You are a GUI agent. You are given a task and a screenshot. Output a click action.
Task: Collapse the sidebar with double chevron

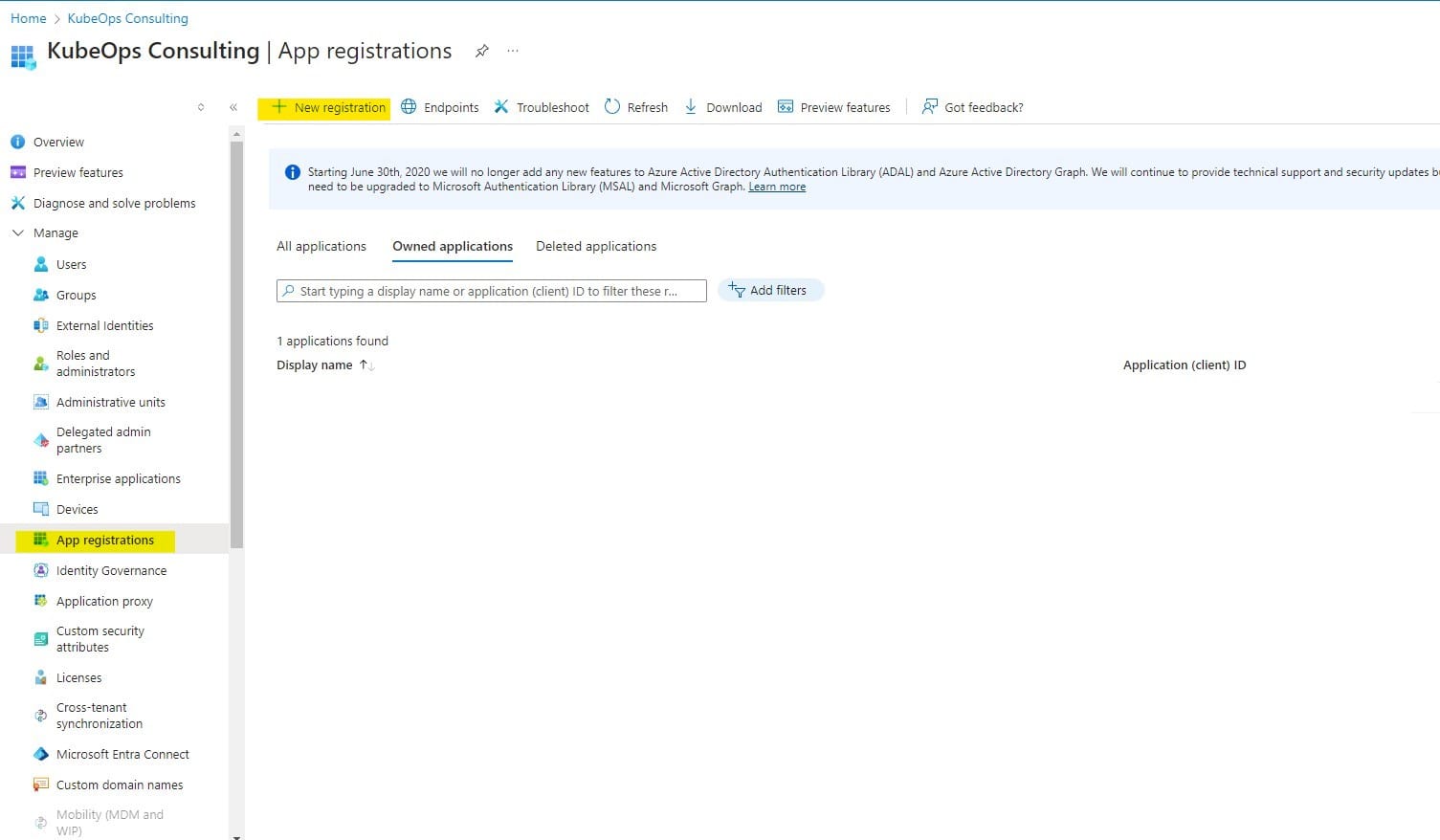coord(233,107)
